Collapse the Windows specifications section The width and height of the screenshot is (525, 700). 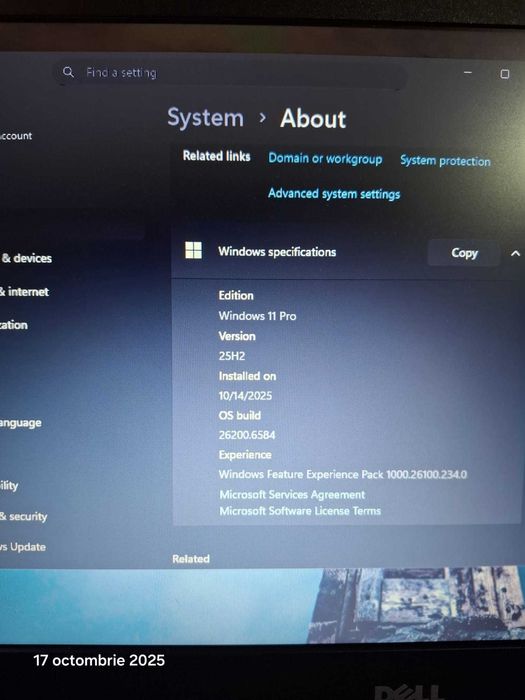click(x=515, y=254)
